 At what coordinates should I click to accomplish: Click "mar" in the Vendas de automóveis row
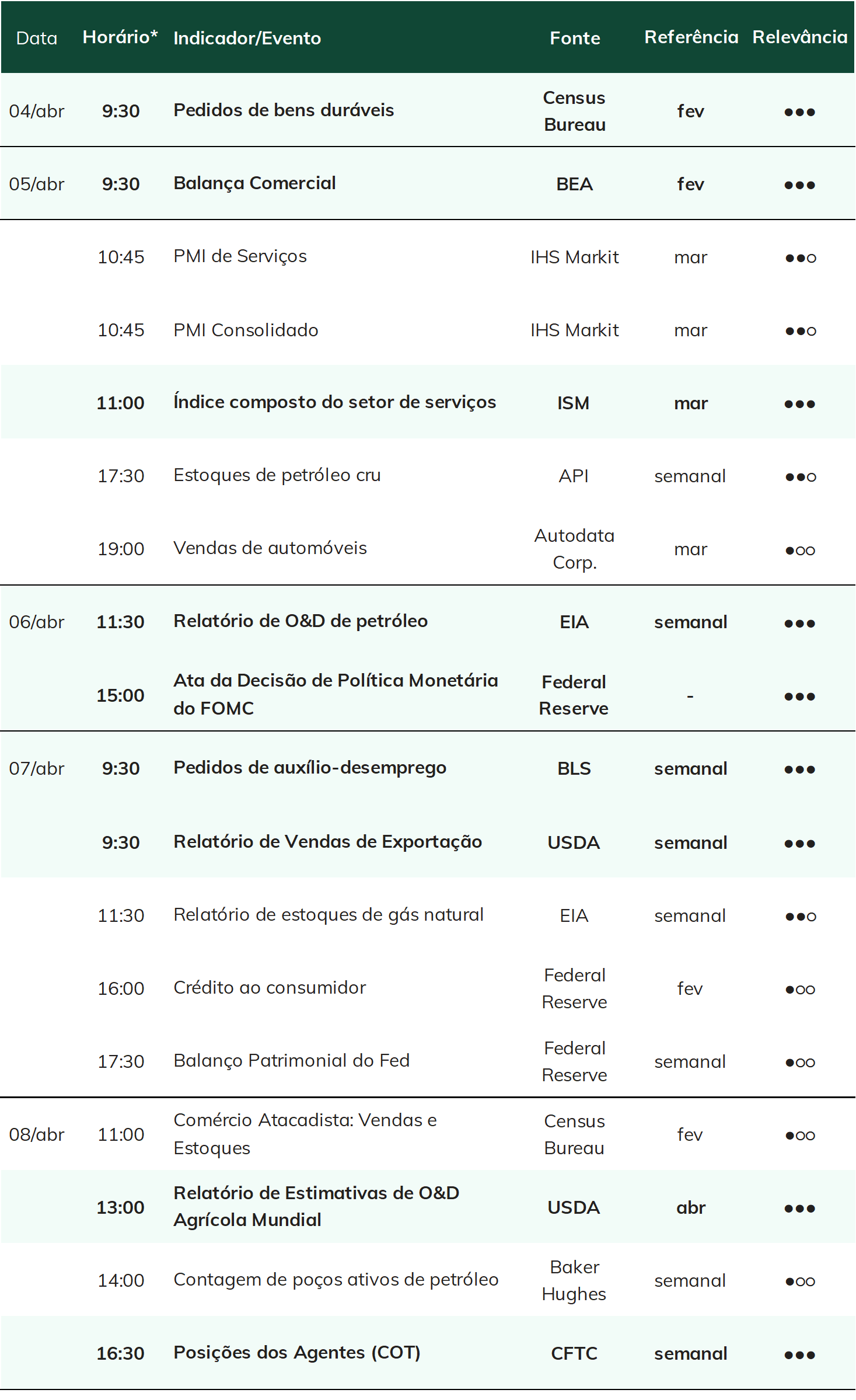pyautogui.click(x=691, y=549)
